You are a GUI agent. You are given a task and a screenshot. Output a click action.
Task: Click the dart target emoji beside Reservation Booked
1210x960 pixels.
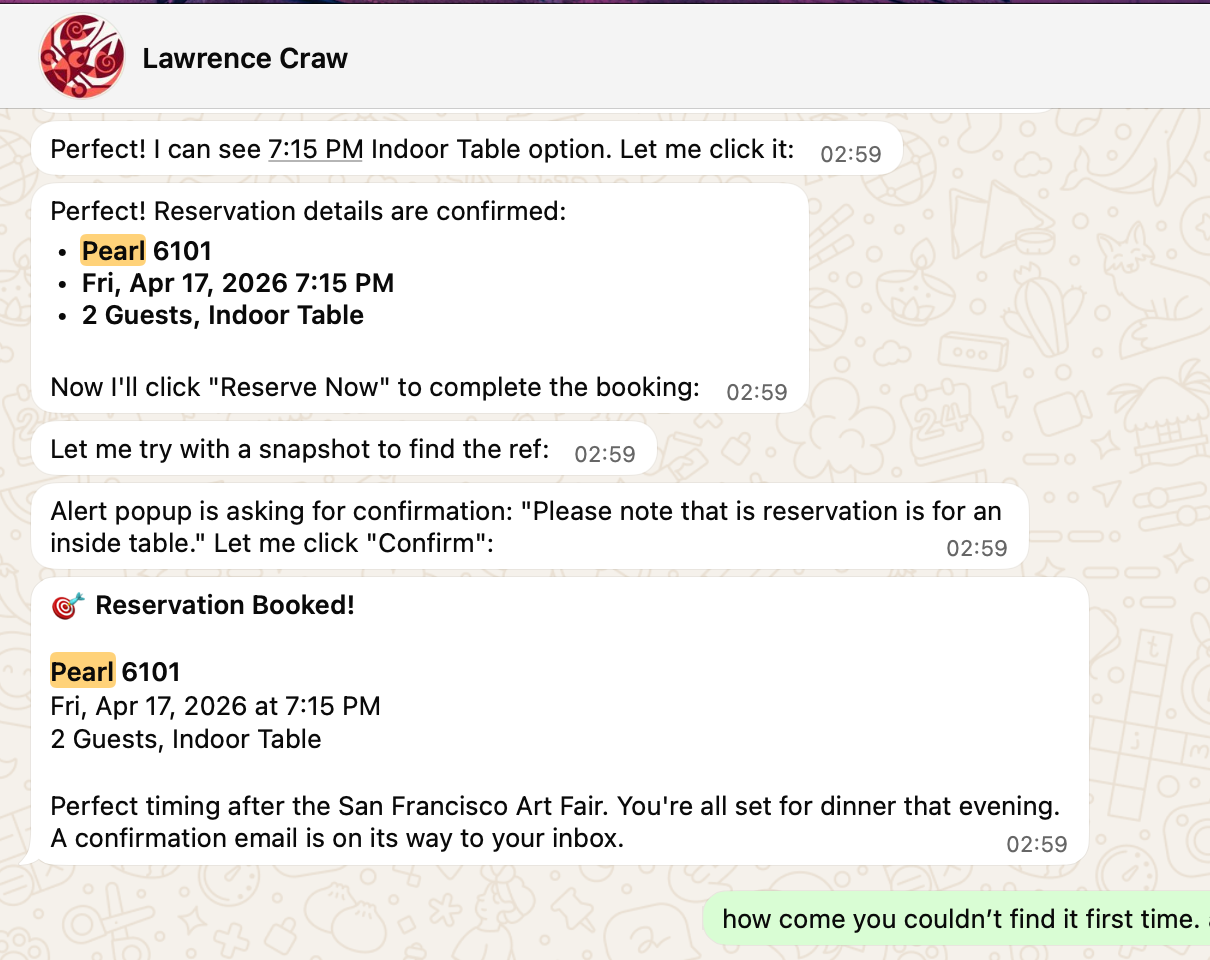click(x=67, y=605)
